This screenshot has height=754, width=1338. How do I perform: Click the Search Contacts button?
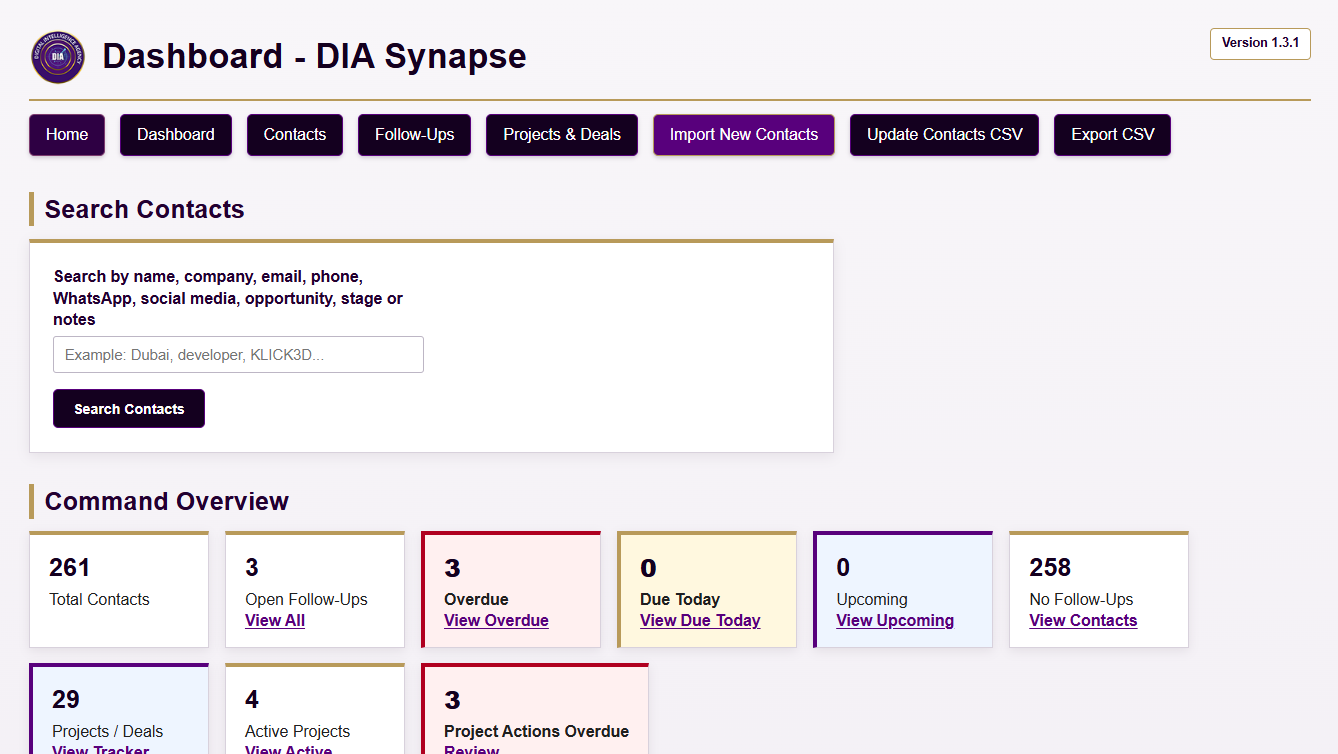(129, 408)
